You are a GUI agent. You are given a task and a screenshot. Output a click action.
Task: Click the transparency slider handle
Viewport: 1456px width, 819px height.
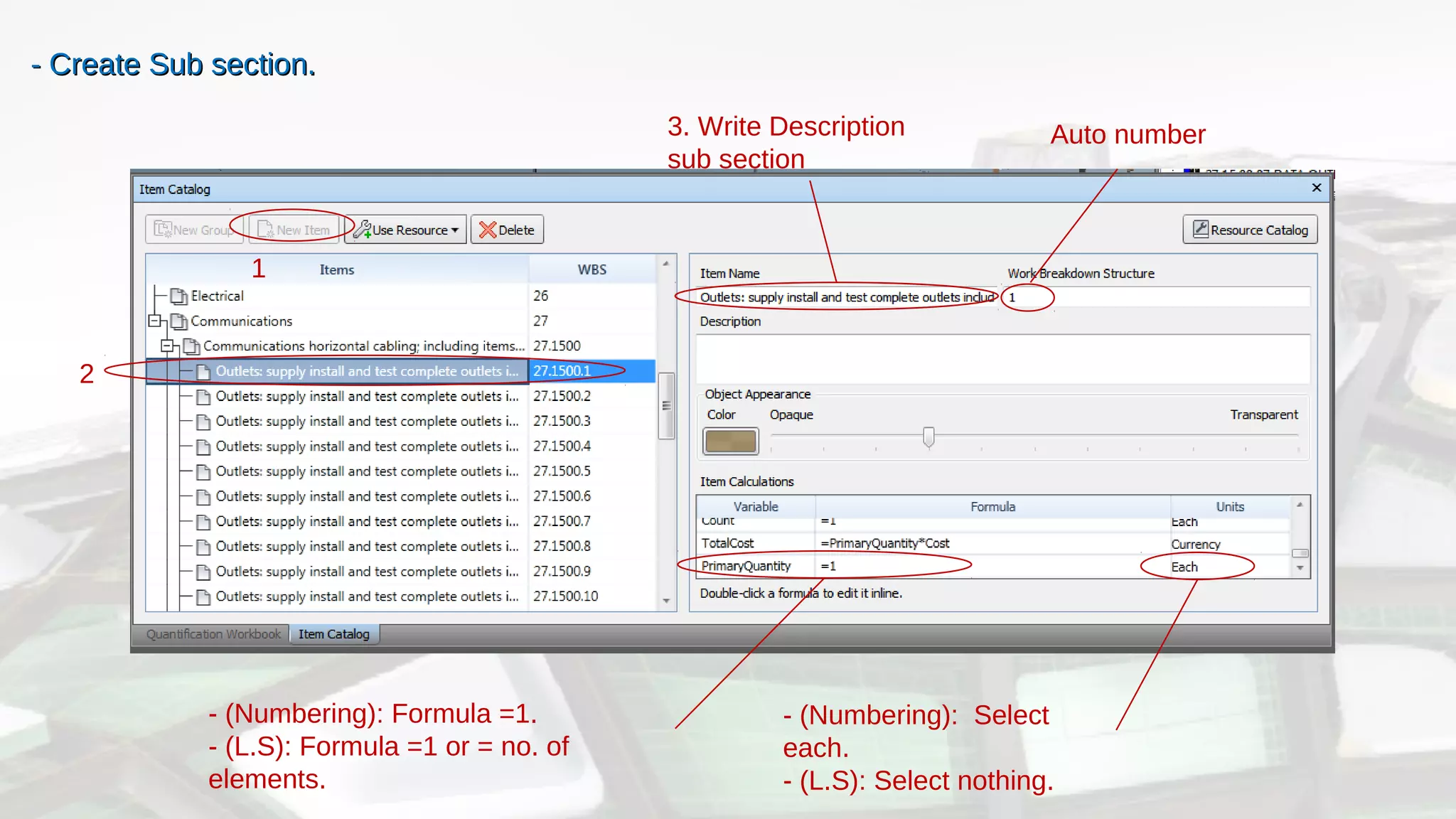pyautogui.click(x=928, y=437)
